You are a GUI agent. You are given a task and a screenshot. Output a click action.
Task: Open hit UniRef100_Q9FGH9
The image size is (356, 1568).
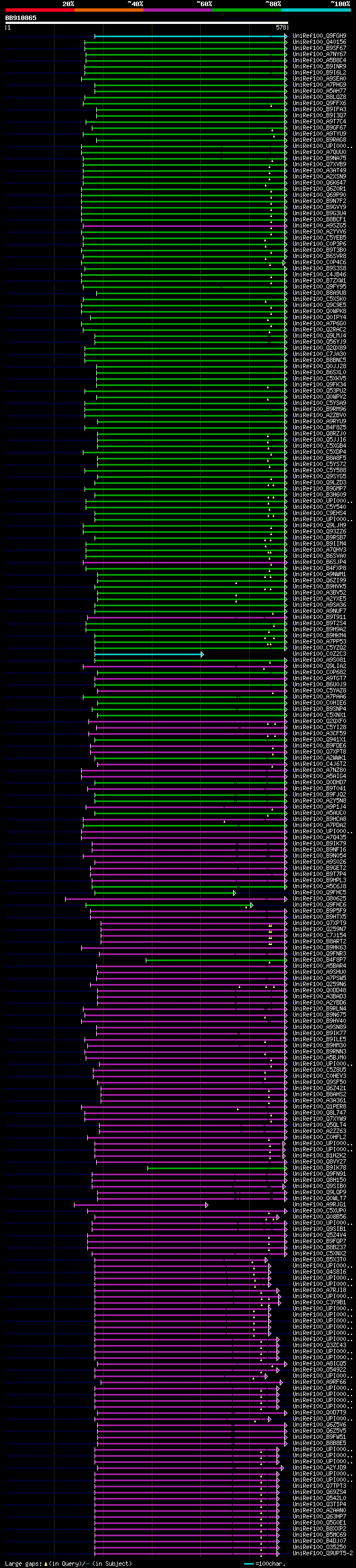click(319, 36)
